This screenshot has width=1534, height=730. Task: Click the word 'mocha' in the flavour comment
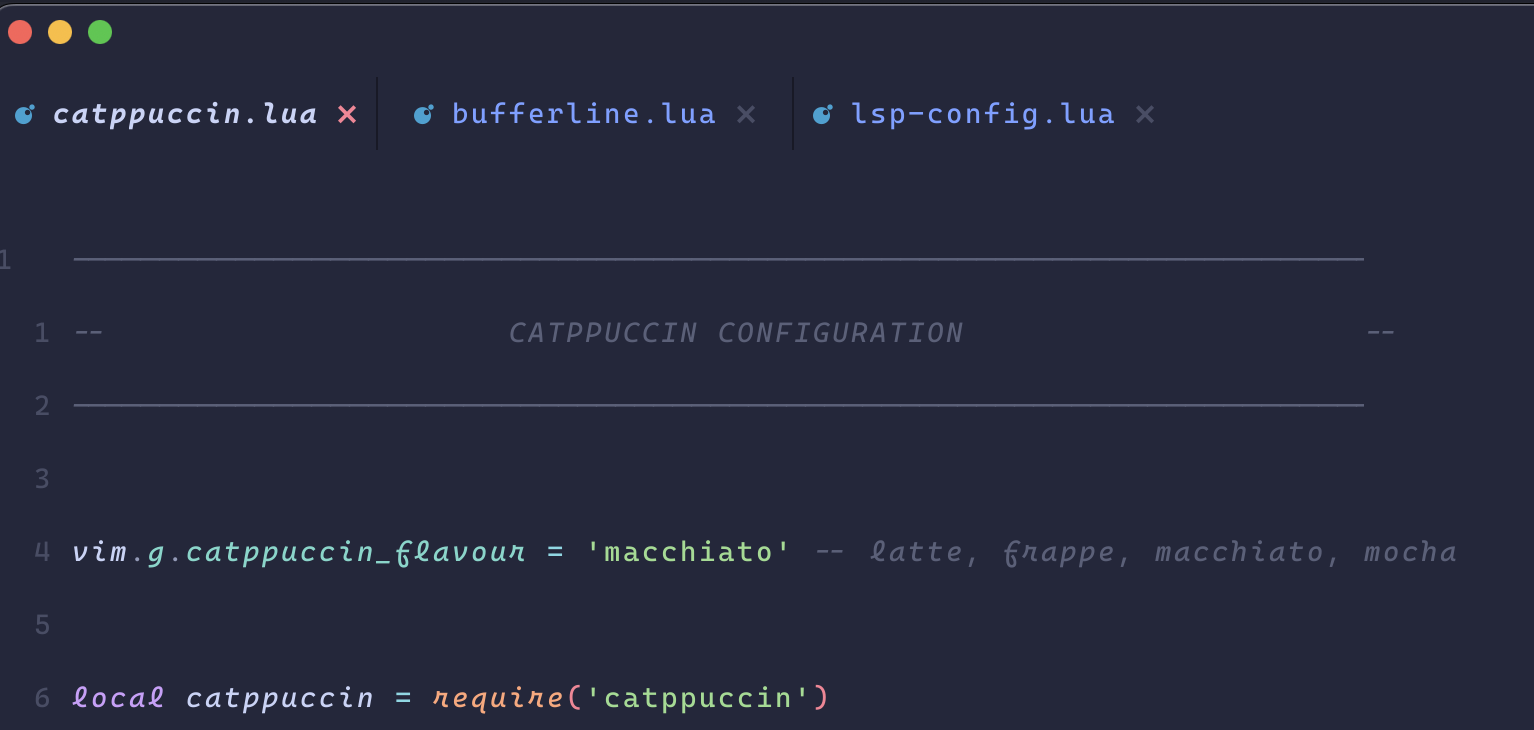point(1410,551)
